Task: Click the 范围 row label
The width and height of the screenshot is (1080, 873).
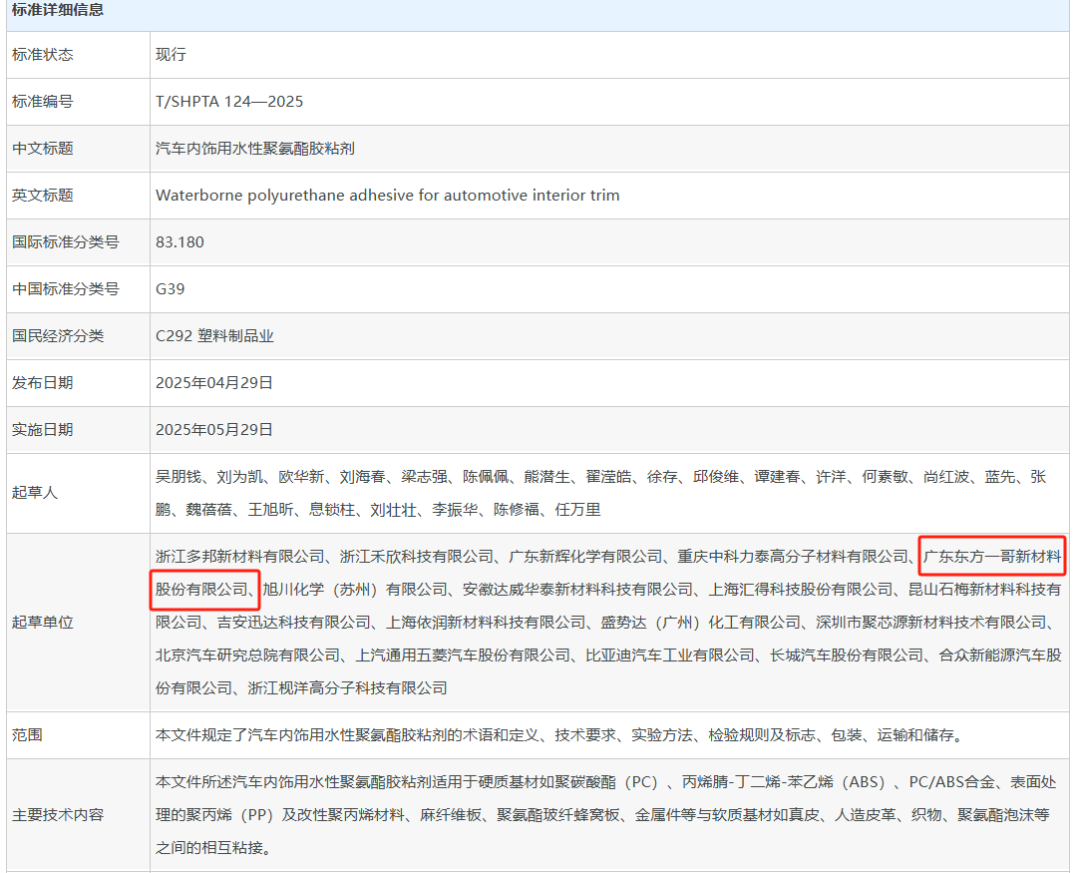Action: [27, 735]
